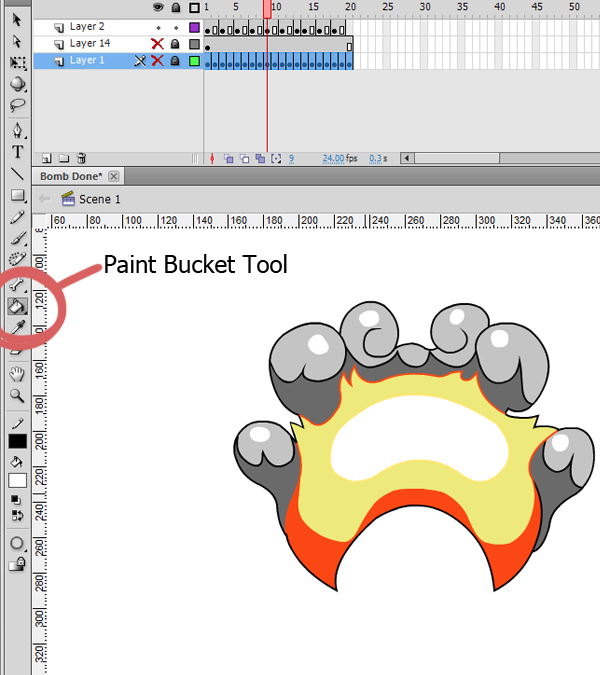Select the Eyedropper tool
The image size is (600, 675).
click(17, 328)
